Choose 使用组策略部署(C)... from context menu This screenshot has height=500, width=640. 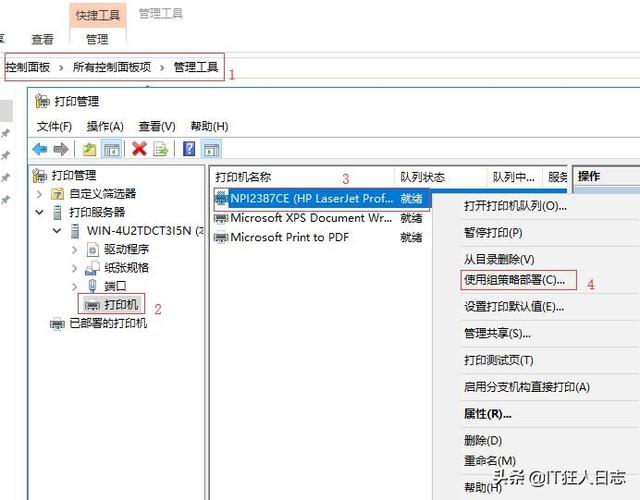[520, 279]
